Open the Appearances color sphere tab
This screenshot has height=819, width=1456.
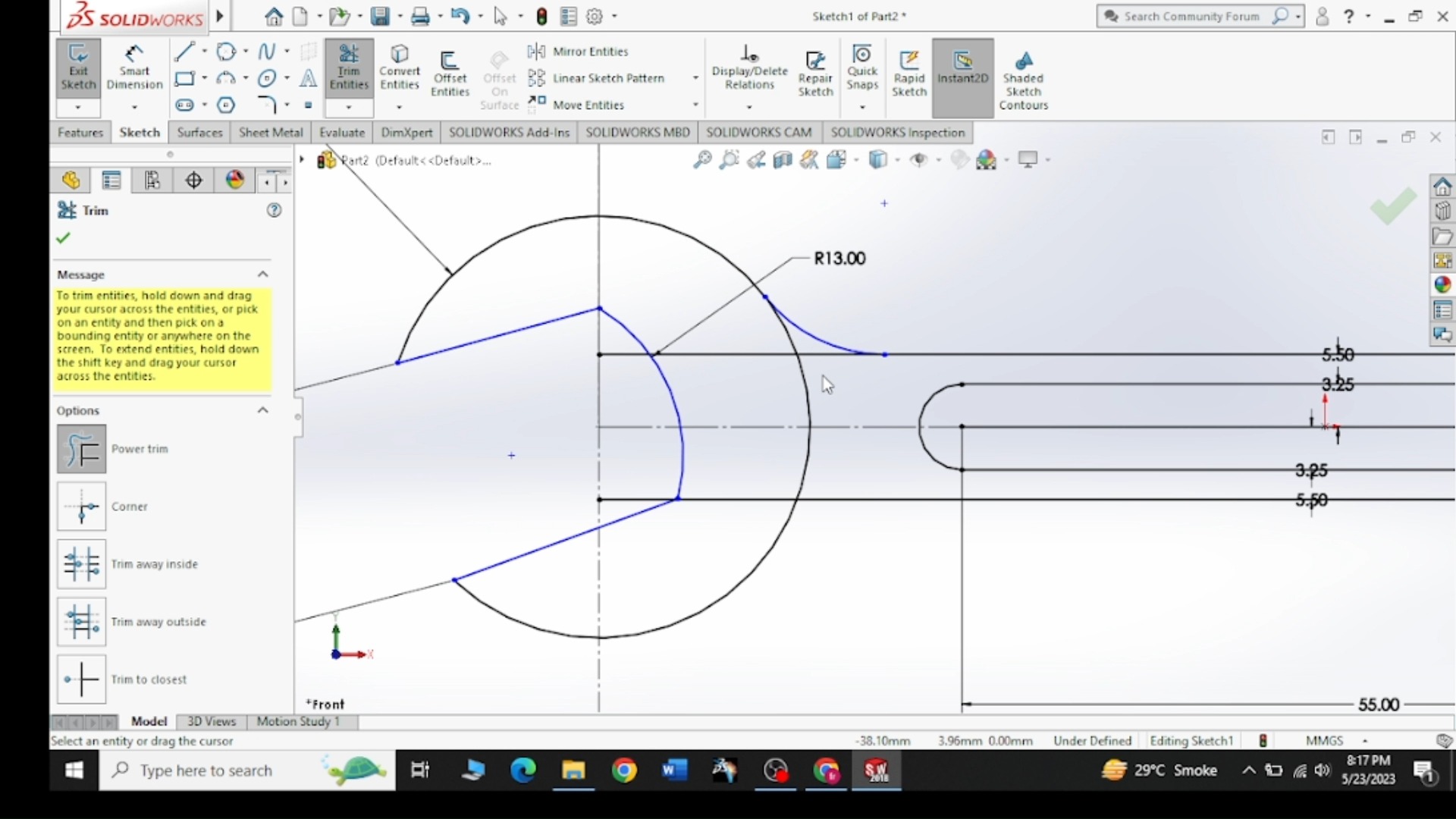tap(235, 180)
